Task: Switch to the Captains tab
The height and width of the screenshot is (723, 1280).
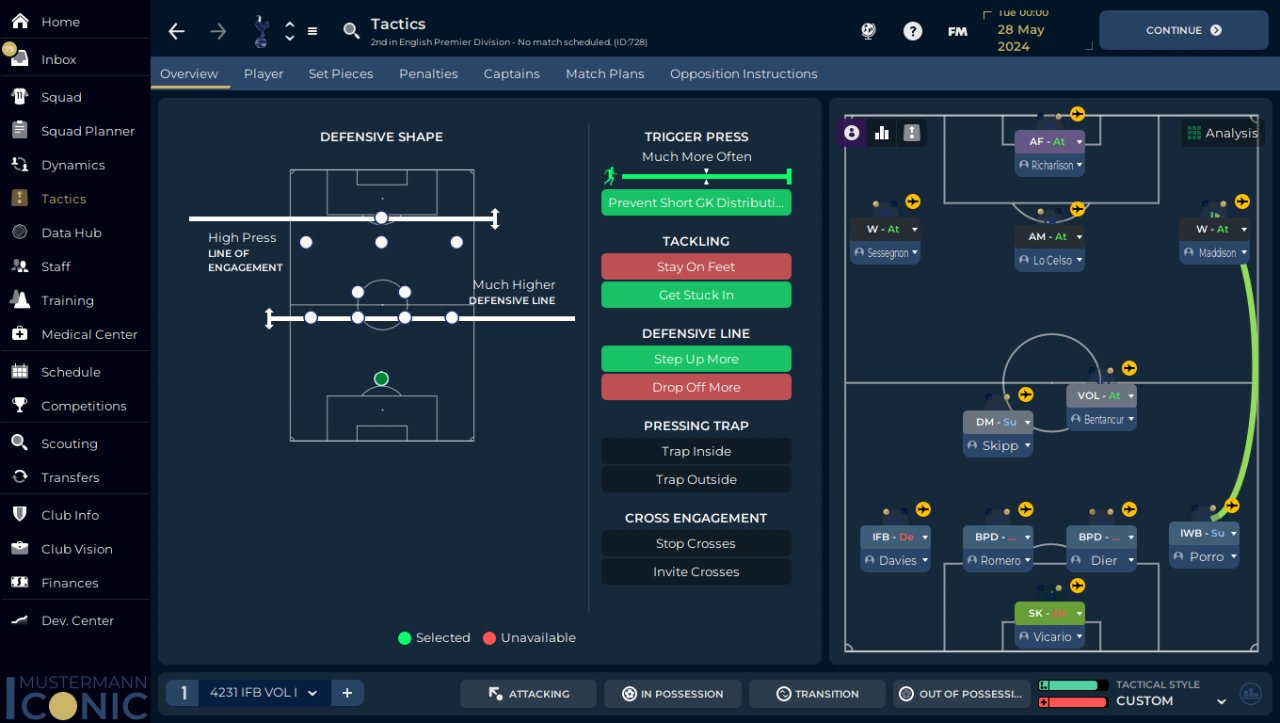Action: 512,74
